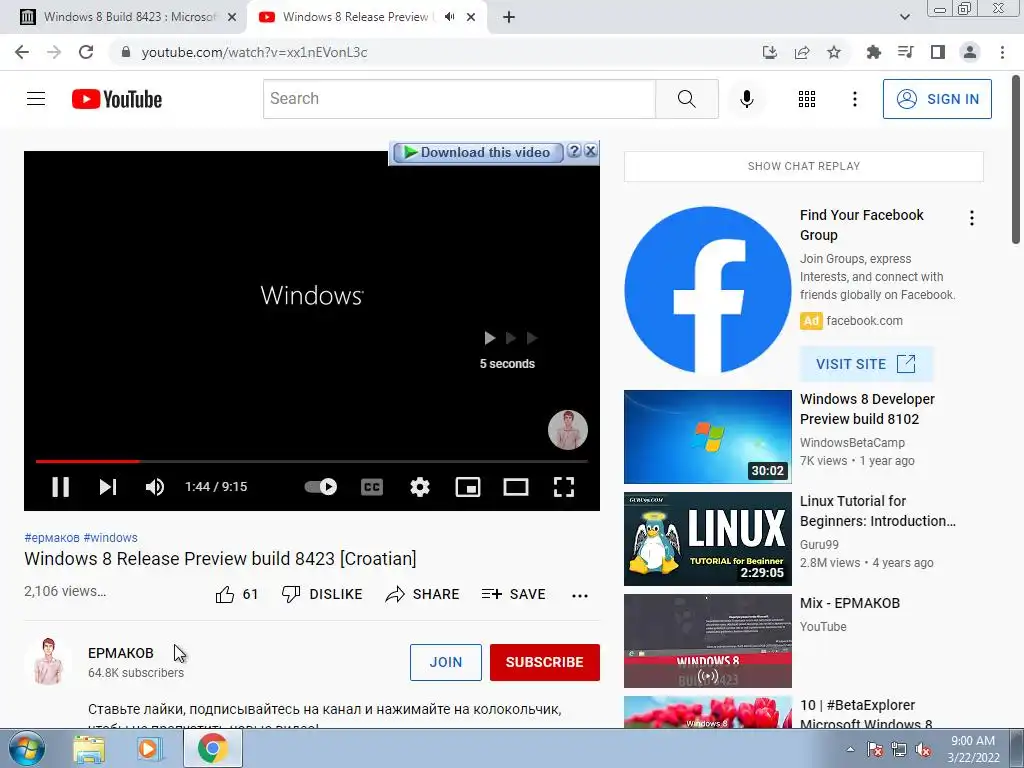This screenshot has height=768, width=1024.
Task: Click the DISLIKE button
Action: (x=321, y=594)
